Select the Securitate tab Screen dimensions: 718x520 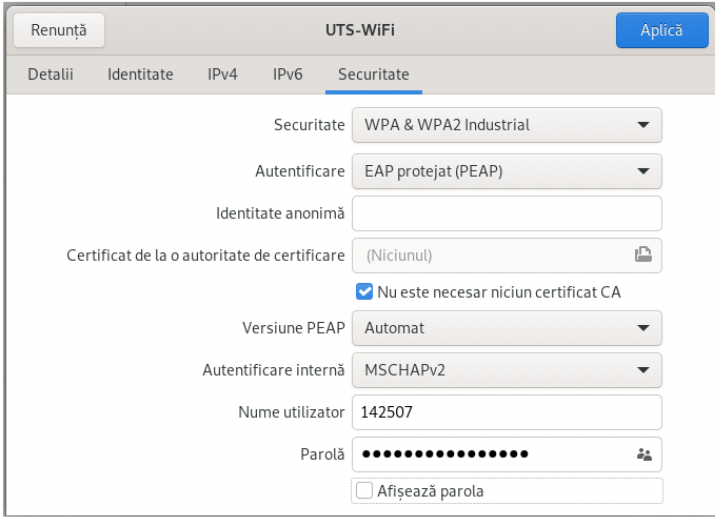coord(374,74)
